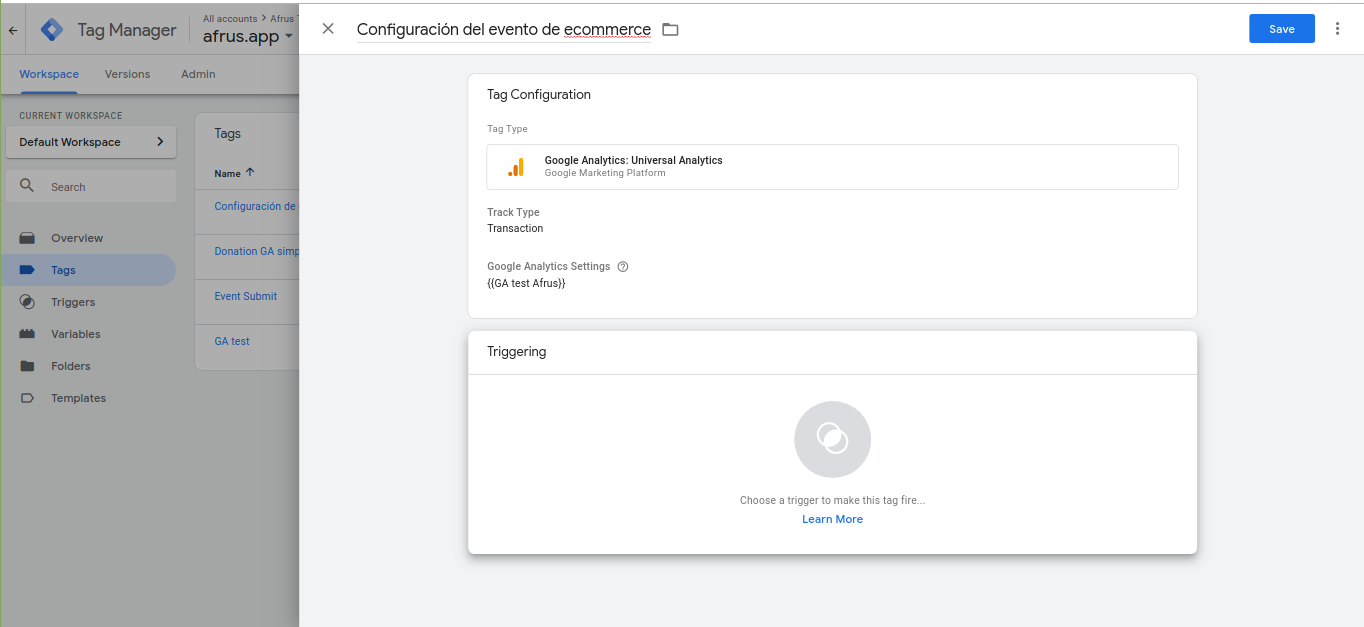Click the Templates outline tag icon
This screenshot has width=1364, height=627.
click(x=27, y=398)
